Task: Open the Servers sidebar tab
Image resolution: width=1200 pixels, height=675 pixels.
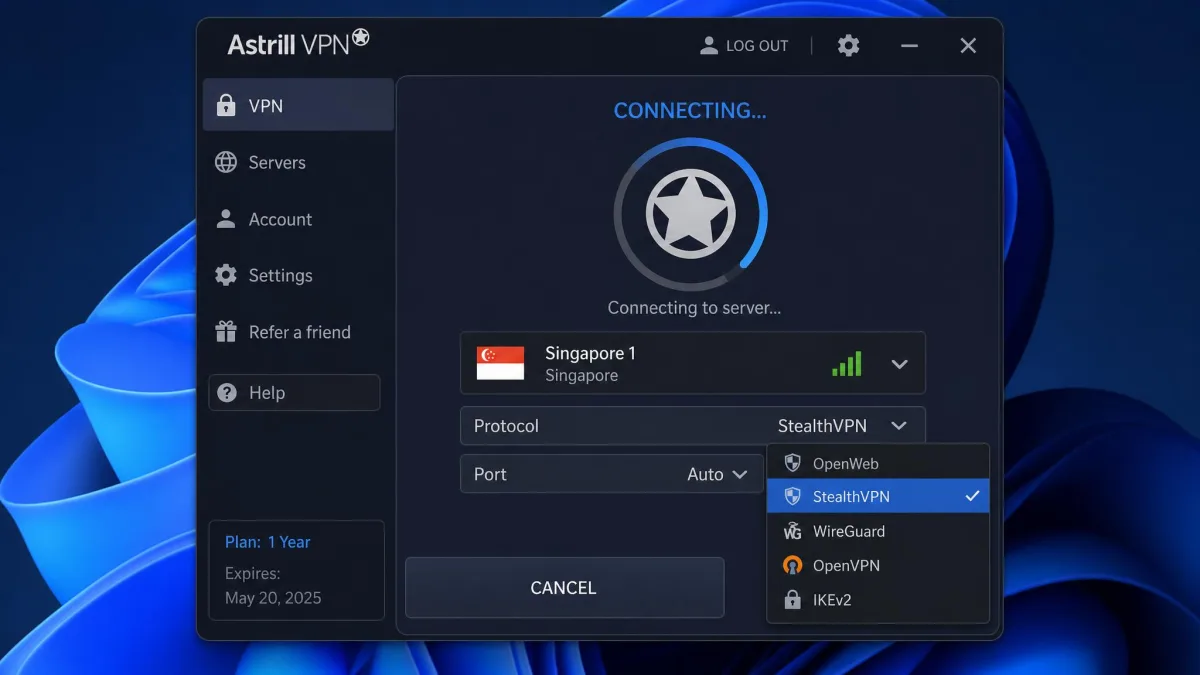Action: pos(298,162)
